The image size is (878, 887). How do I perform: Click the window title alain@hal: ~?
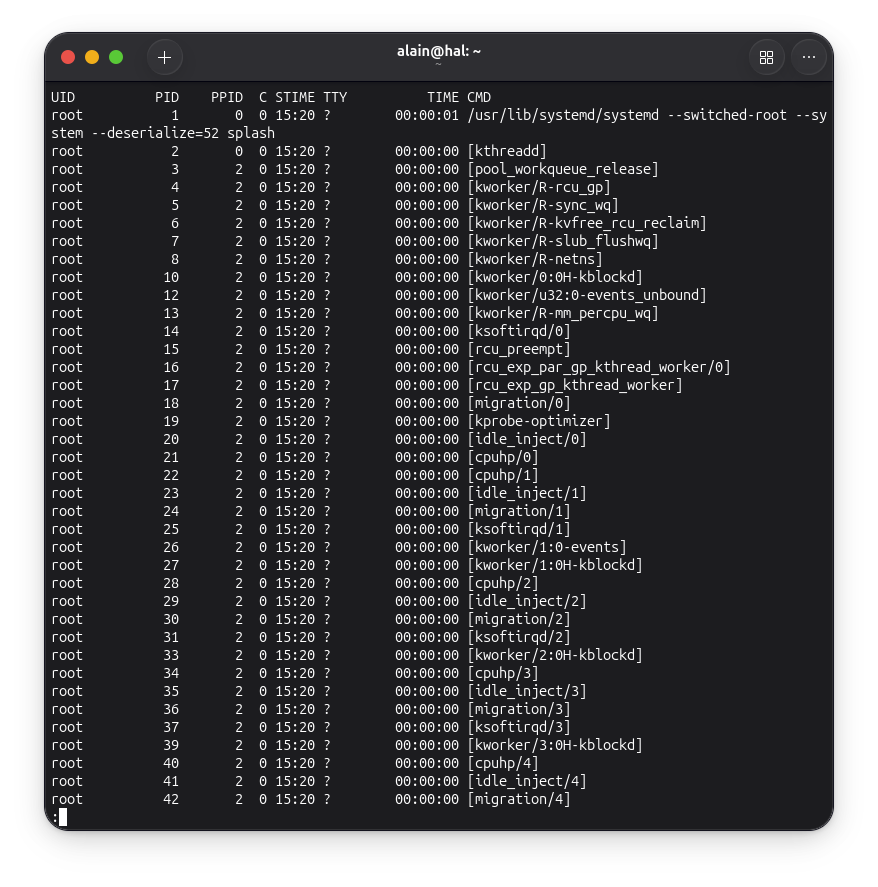pyautogui.click(x=438, y=51)
